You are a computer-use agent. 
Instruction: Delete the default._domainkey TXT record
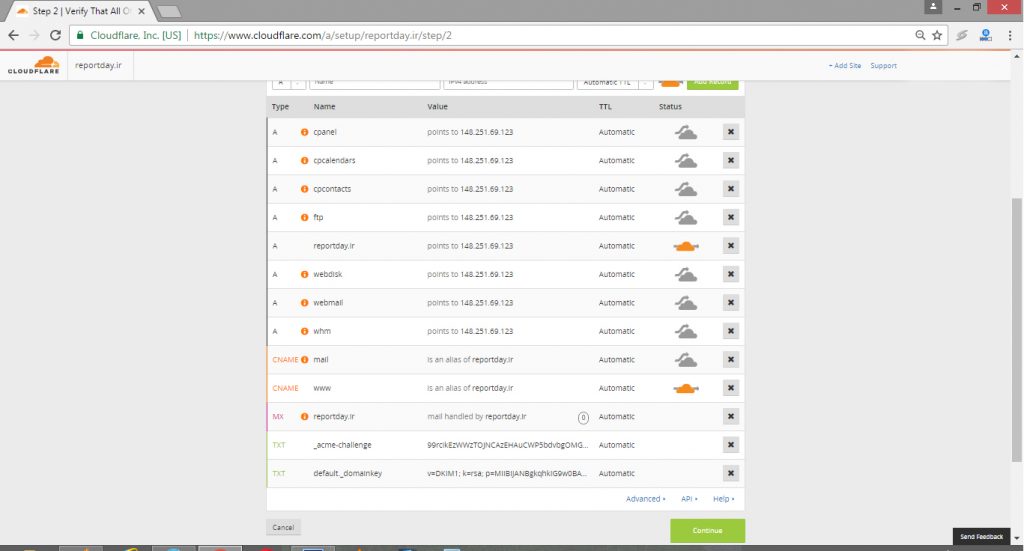(x=731, y=473)
